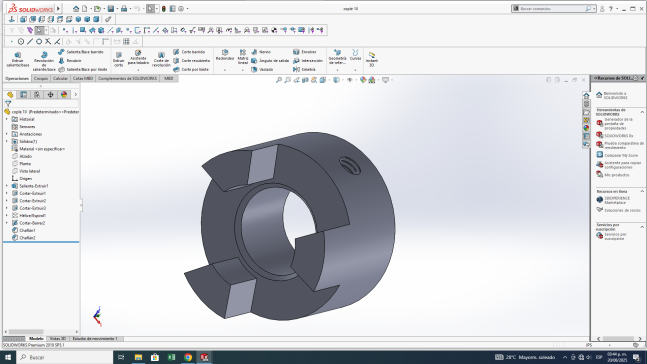
Task: Click the Vaciado shell tool
Action: [262, 69]
